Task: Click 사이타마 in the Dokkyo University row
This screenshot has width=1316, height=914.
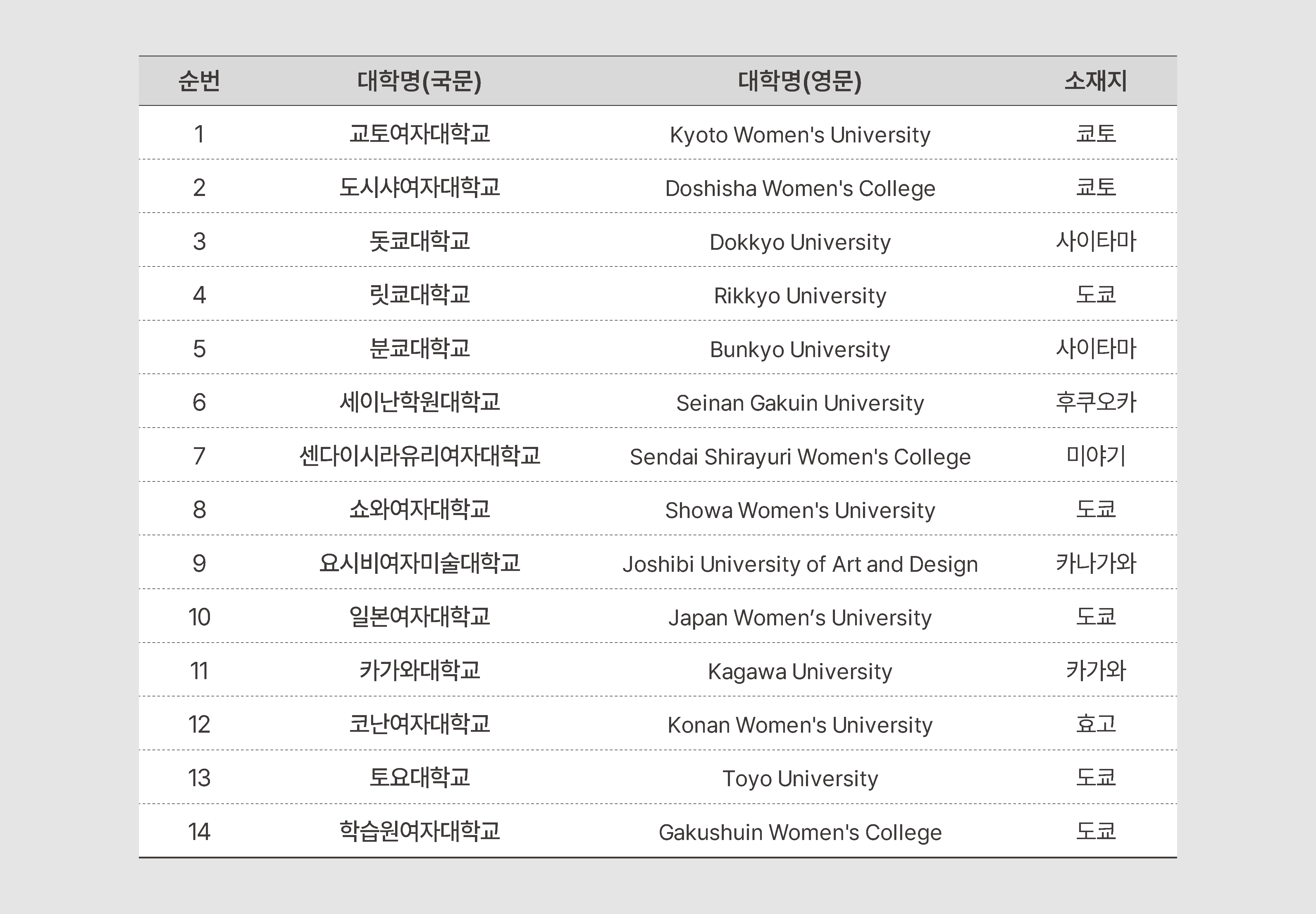Action: [x=1095, y=241]
